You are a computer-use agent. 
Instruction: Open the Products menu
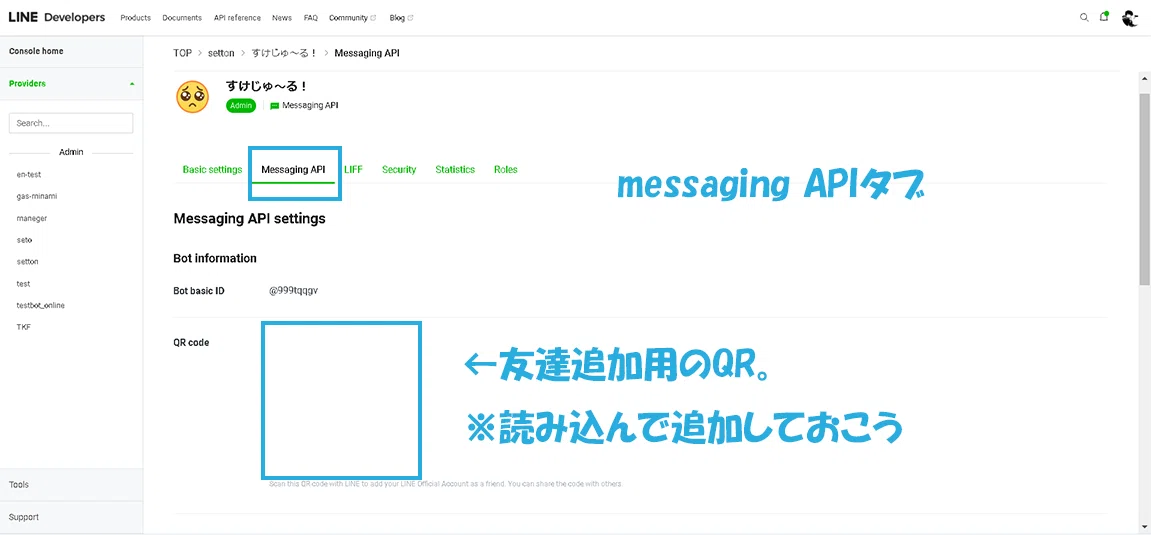click(136, 18)
